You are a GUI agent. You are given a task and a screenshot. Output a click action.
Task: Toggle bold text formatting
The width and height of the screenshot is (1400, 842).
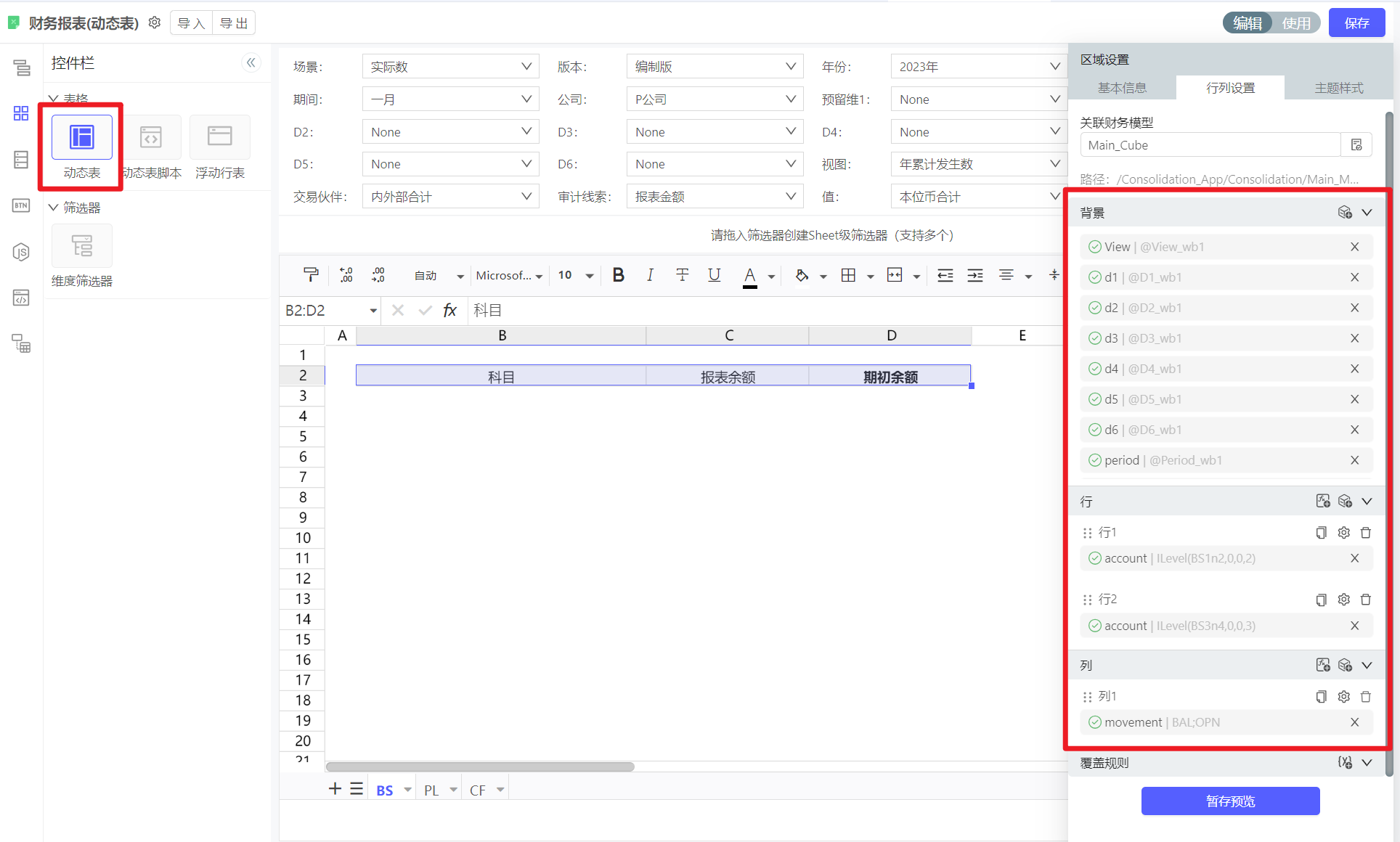[618, 275]
